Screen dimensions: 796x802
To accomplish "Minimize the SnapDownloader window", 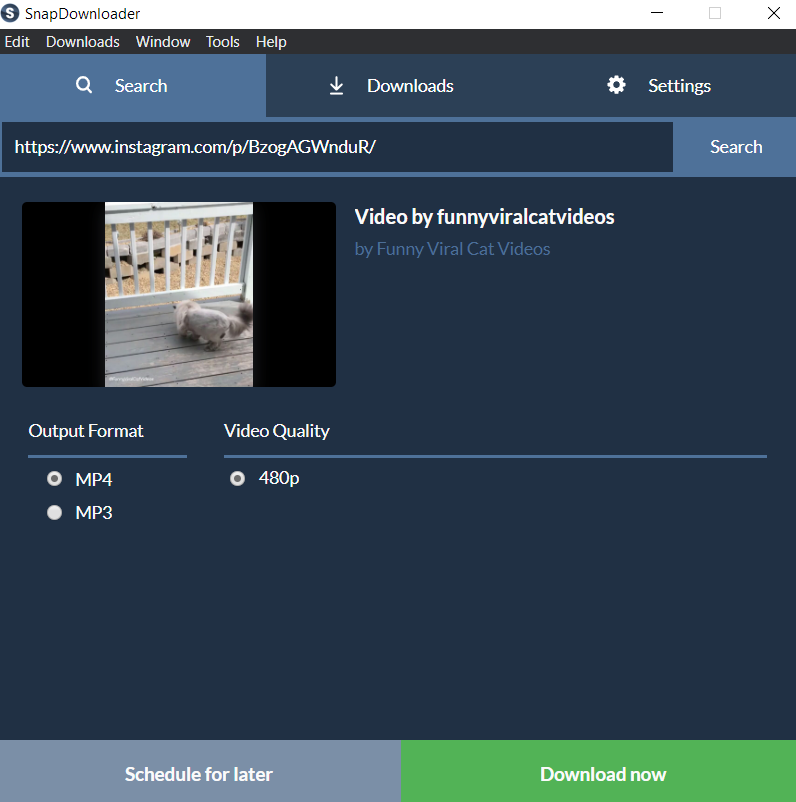I will pyautogui.click(x=657, y=13).
